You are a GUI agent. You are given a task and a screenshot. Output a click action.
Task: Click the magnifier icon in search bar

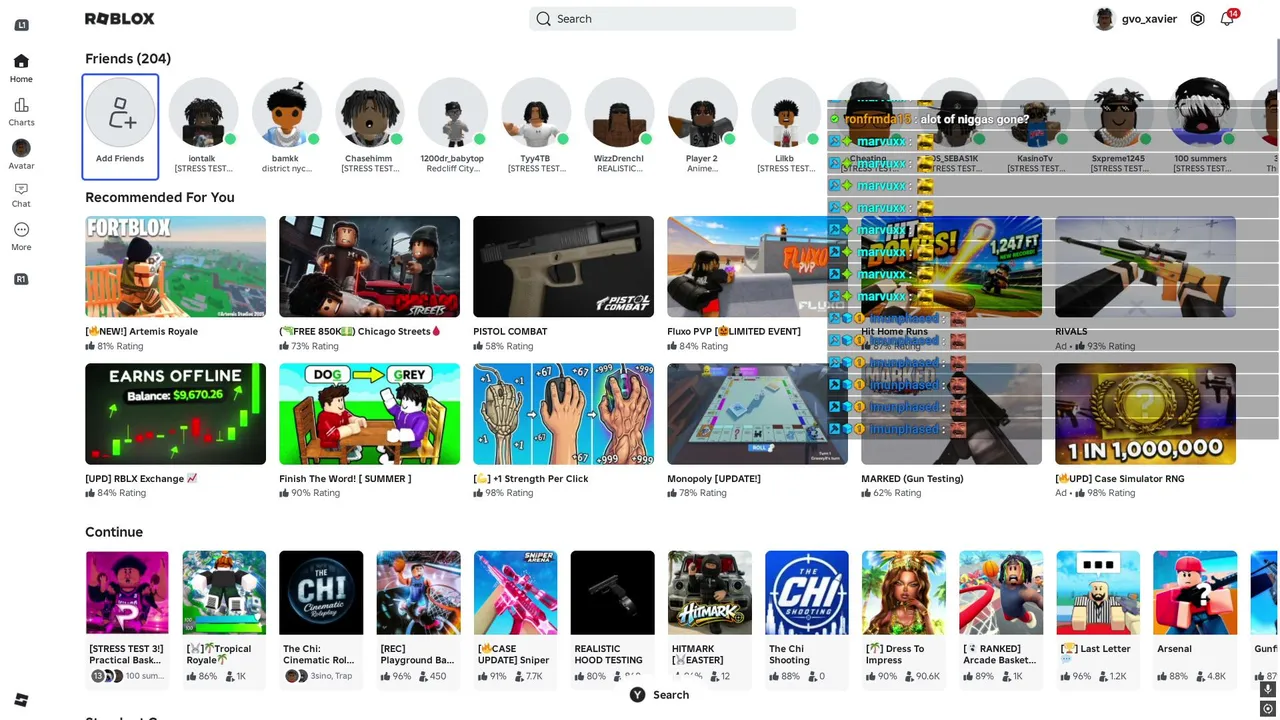(543, 19)
